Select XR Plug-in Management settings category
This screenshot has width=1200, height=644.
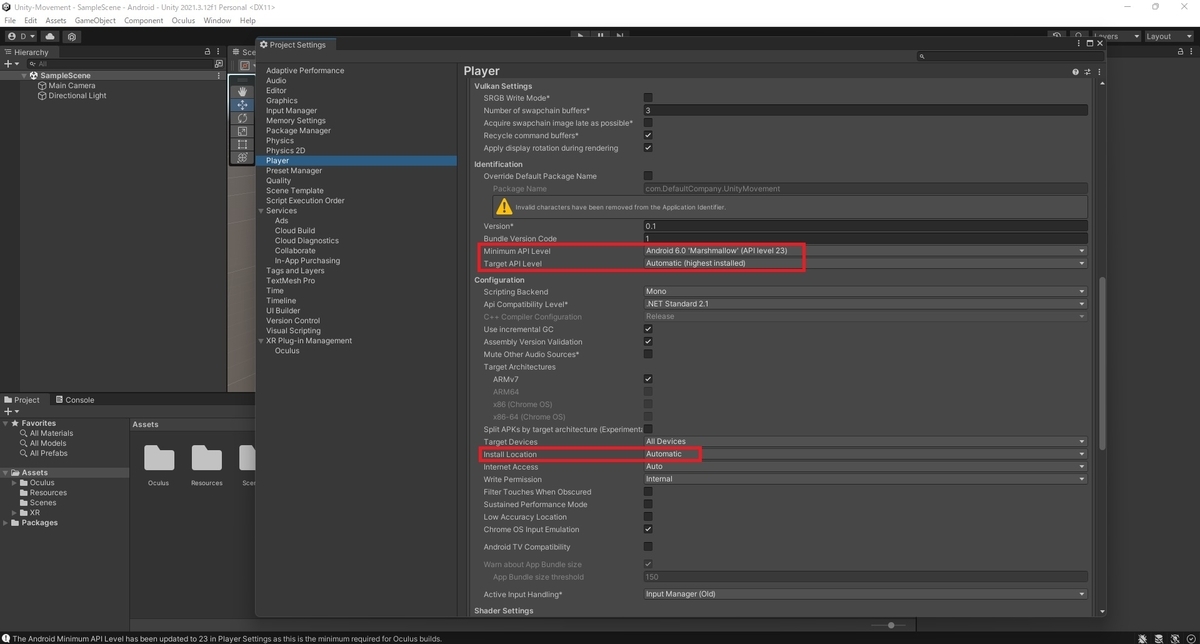309,341
